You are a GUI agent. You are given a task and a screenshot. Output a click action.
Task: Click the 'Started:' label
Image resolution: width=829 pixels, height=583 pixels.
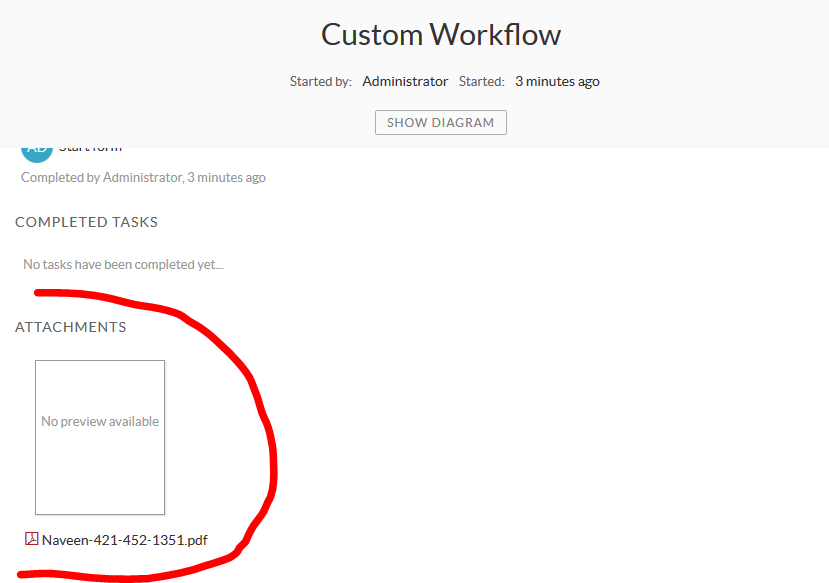[x=482, y=81]
